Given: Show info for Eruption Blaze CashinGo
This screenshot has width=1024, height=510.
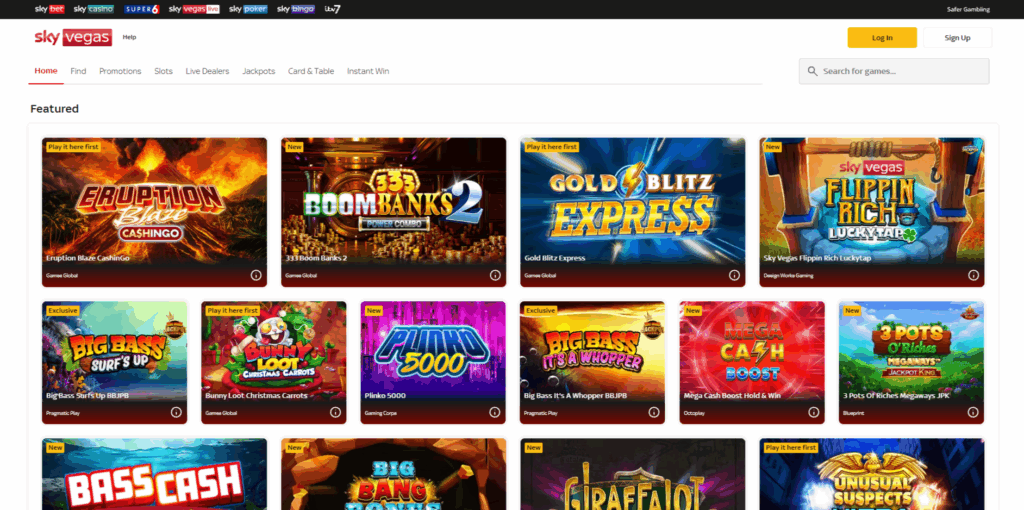Looking at the screenshot, I should [x=256, y=275].
